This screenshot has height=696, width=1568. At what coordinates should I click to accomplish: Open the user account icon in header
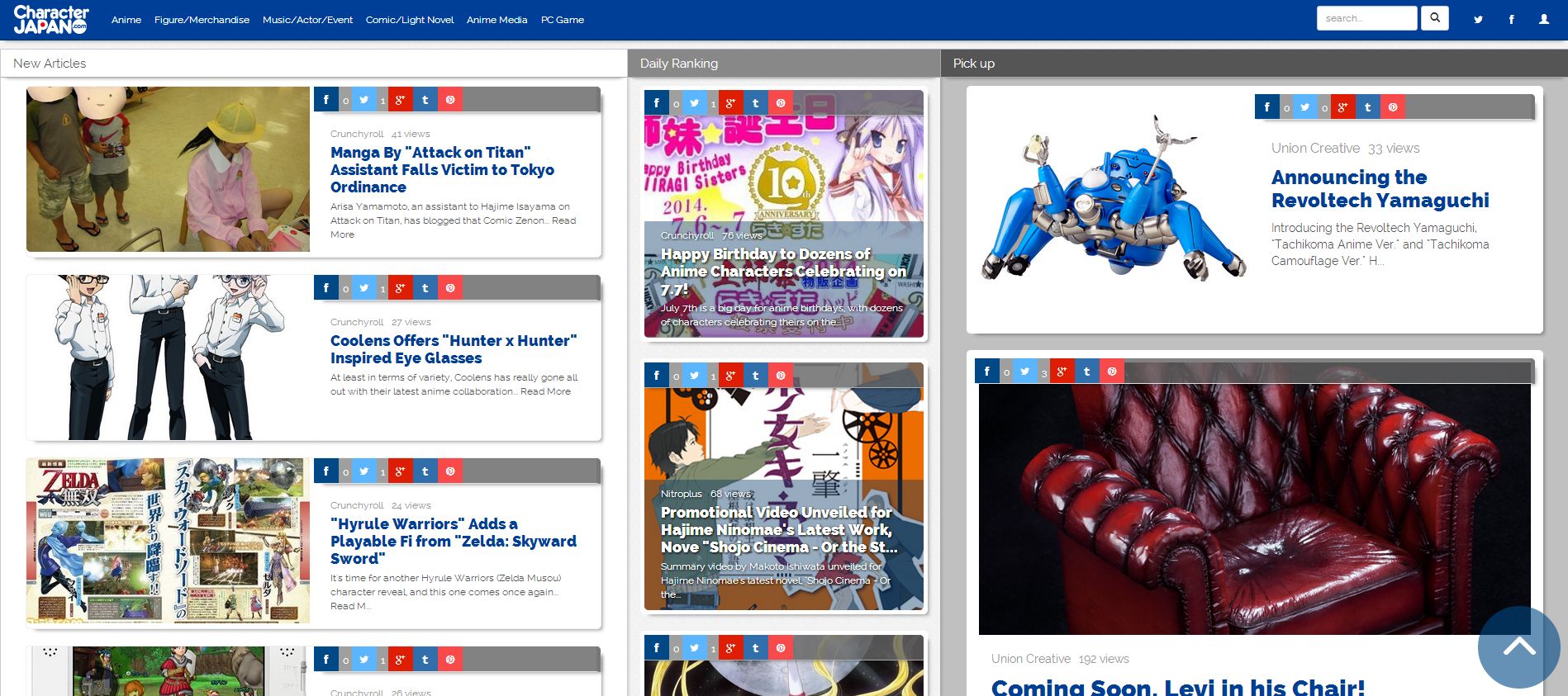point(1544,19)
